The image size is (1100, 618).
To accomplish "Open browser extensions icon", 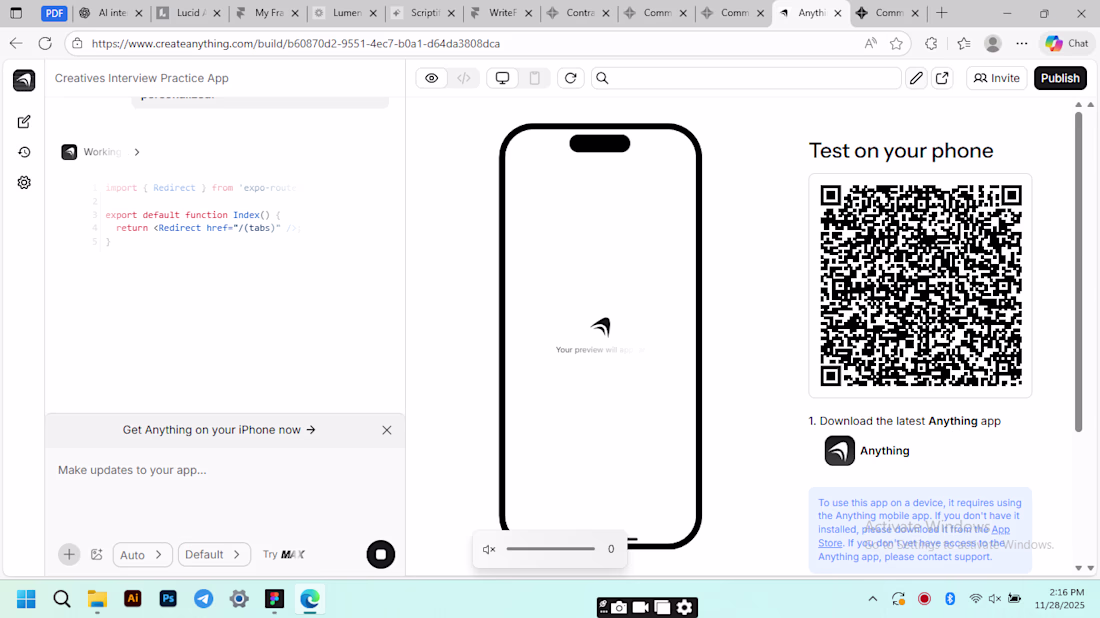I will point(931,43).
